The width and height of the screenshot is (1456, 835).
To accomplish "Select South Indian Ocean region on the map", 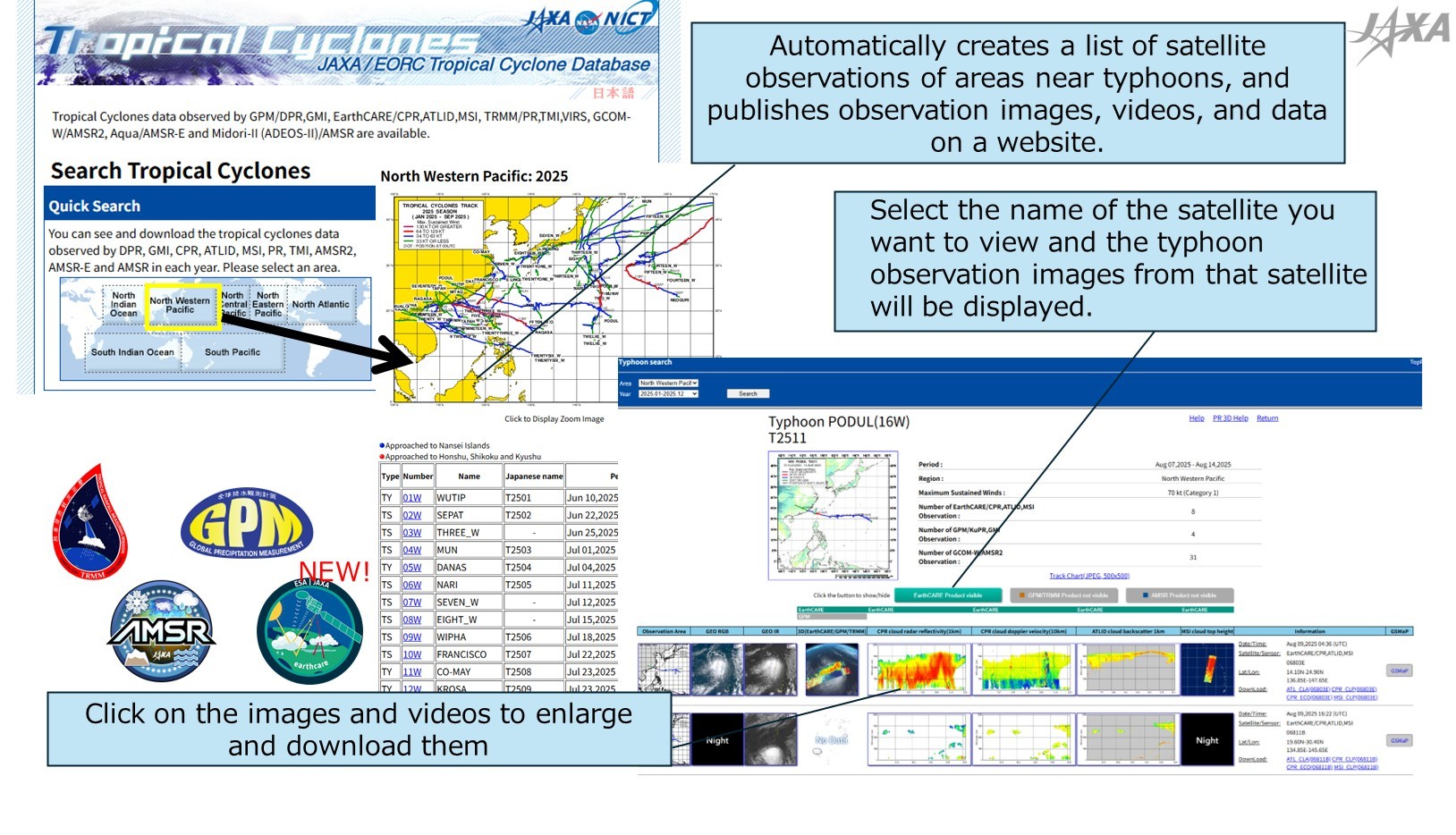I will coord(132,352).
